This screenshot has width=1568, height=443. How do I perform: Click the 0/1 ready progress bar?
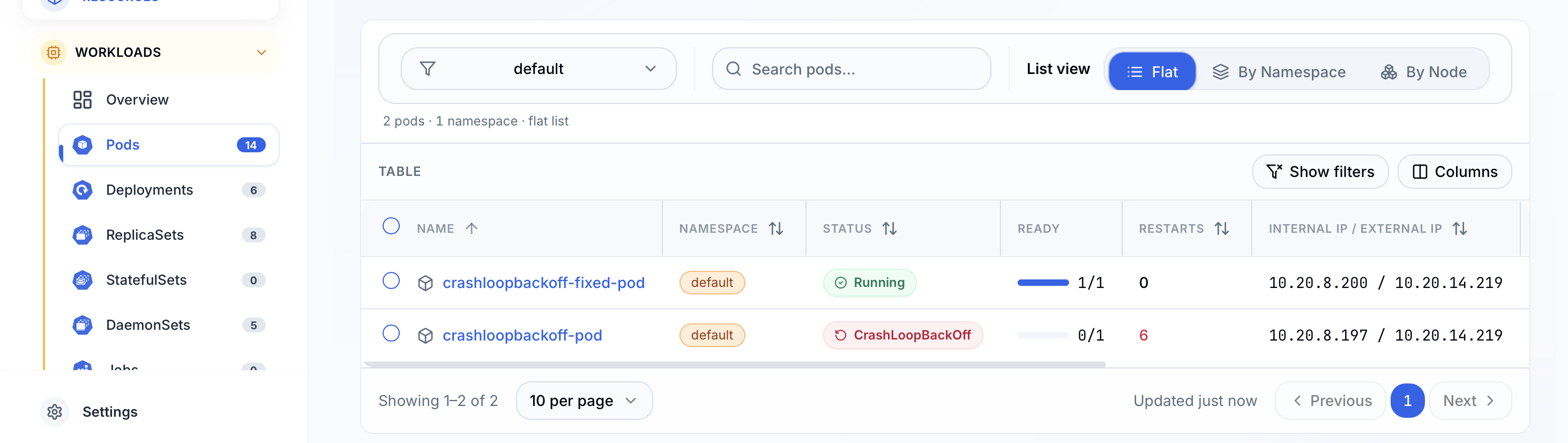pyautogui.click(x=1043, y=335)
